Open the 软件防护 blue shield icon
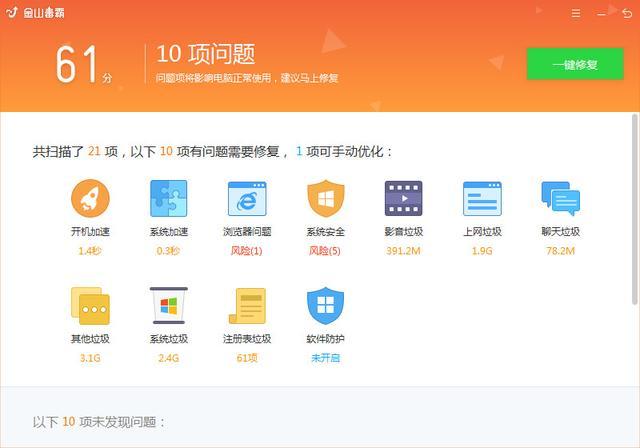The width and height of the screenshot is (640, 448). pyautogui.click(x=325, y=306)
